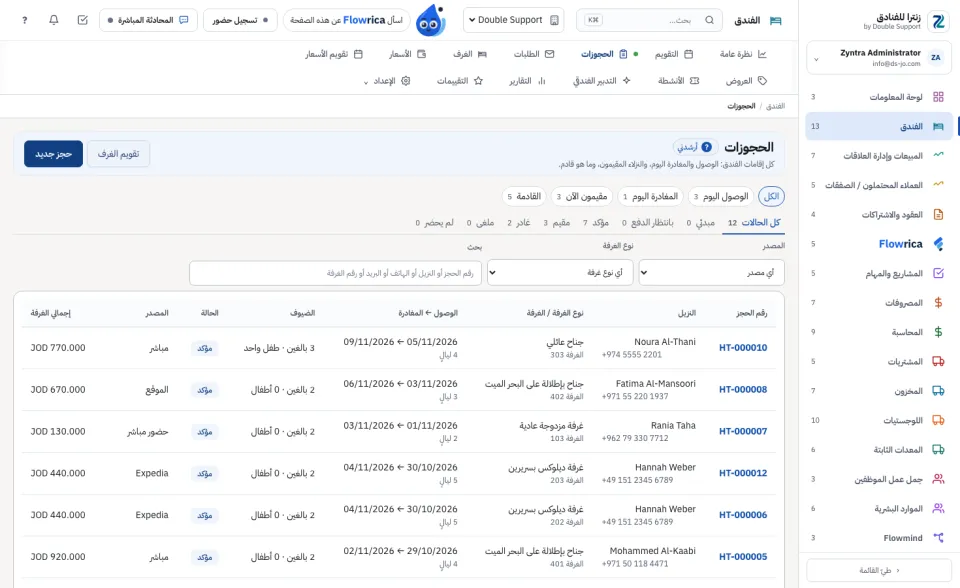The width and height of the screenshot is (960, 588).
Task: Click the Flowrica droplet mascot icon
Action: coord(430,20)
